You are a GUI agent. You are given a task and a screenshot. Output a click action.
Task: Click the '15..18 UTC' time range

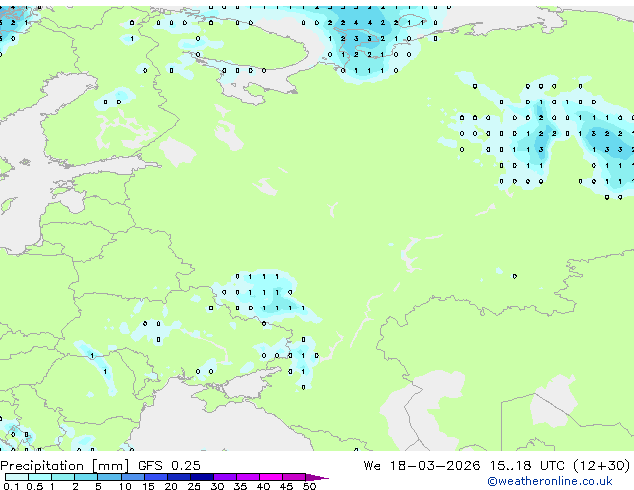527,466
